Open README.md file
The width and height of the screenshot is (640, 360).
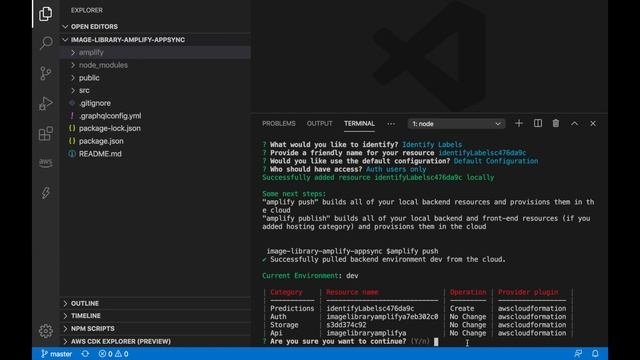click(155, 154)
